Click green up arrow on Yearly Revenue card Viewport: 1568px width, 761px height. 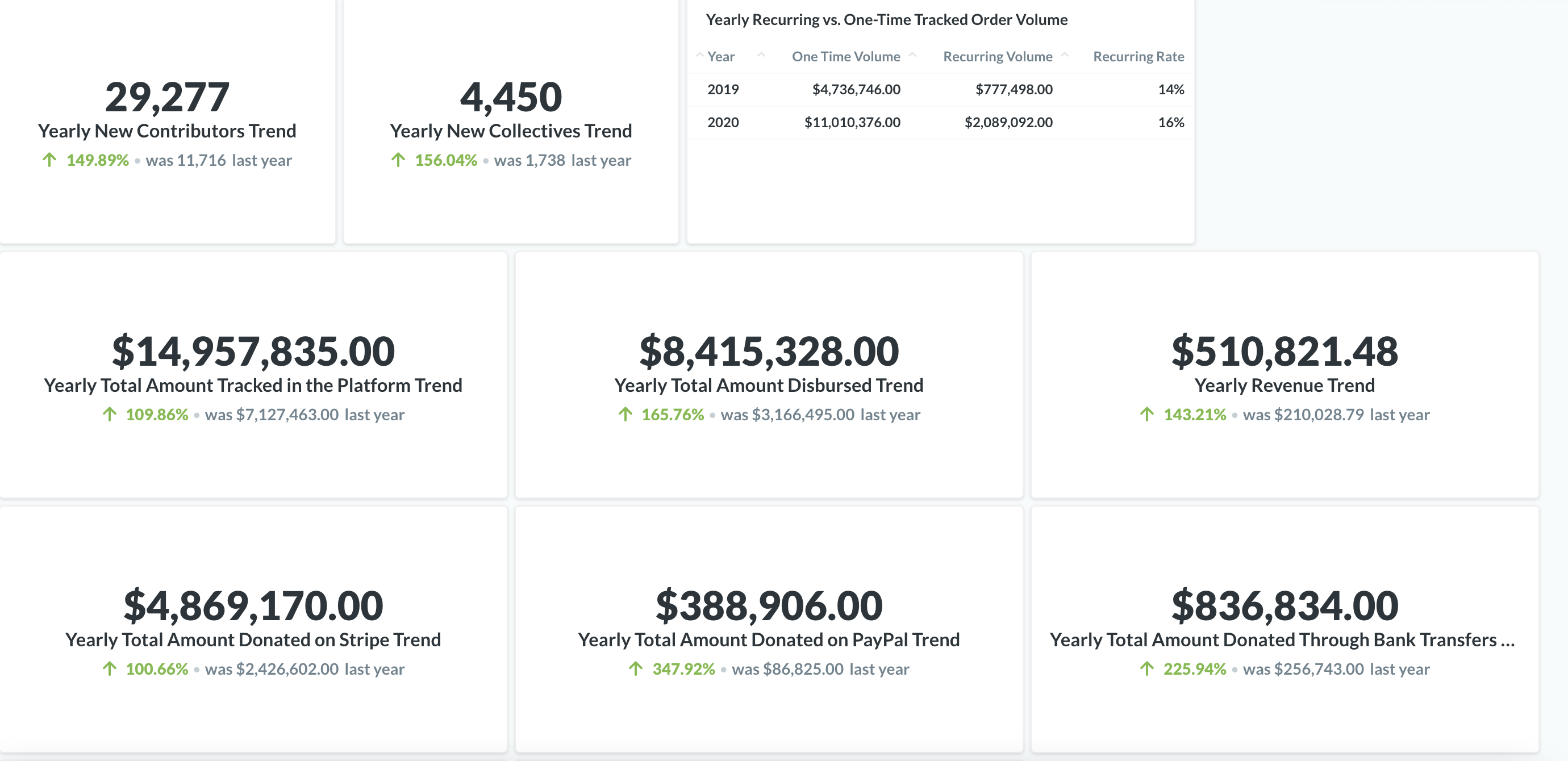click(x=1147, y=414)
